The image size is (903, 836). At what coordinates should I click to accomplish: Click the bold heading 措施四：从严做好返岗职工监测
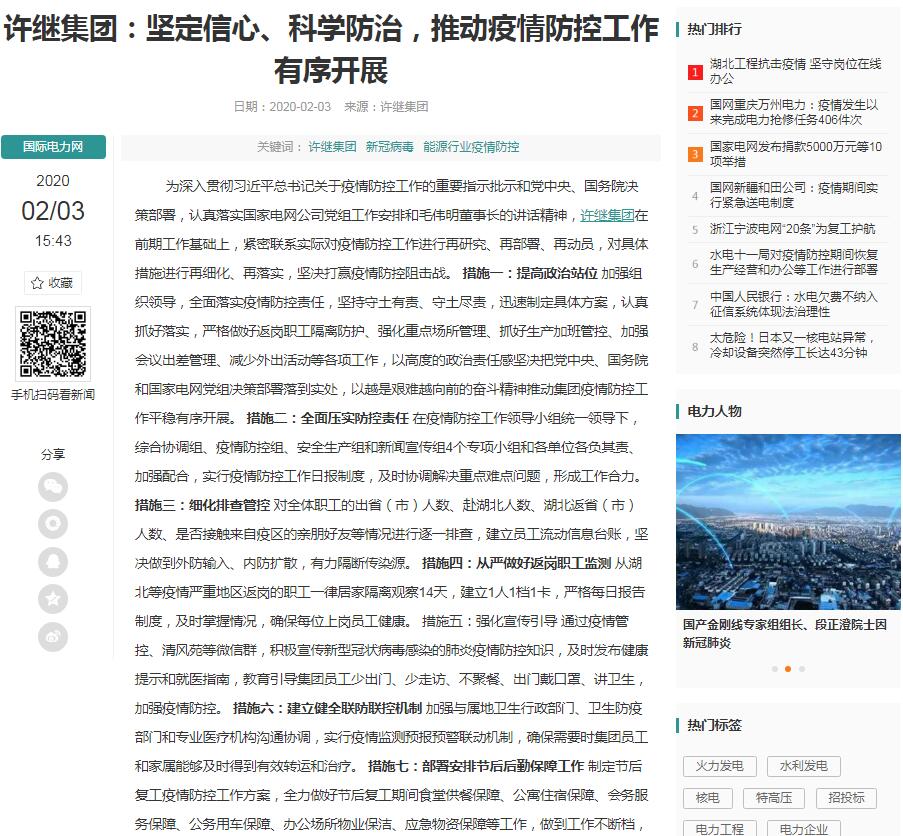(517, 563)
